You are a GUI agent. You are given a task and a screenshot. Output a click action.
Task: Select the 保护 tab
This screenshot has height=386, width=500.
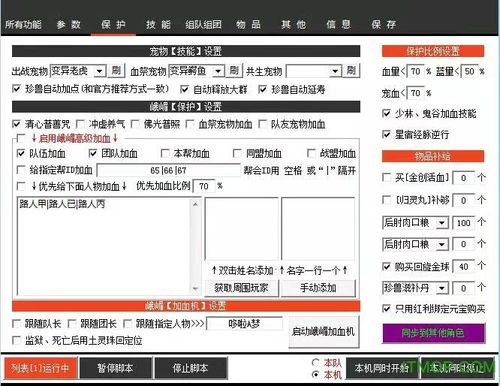[113, 24]
